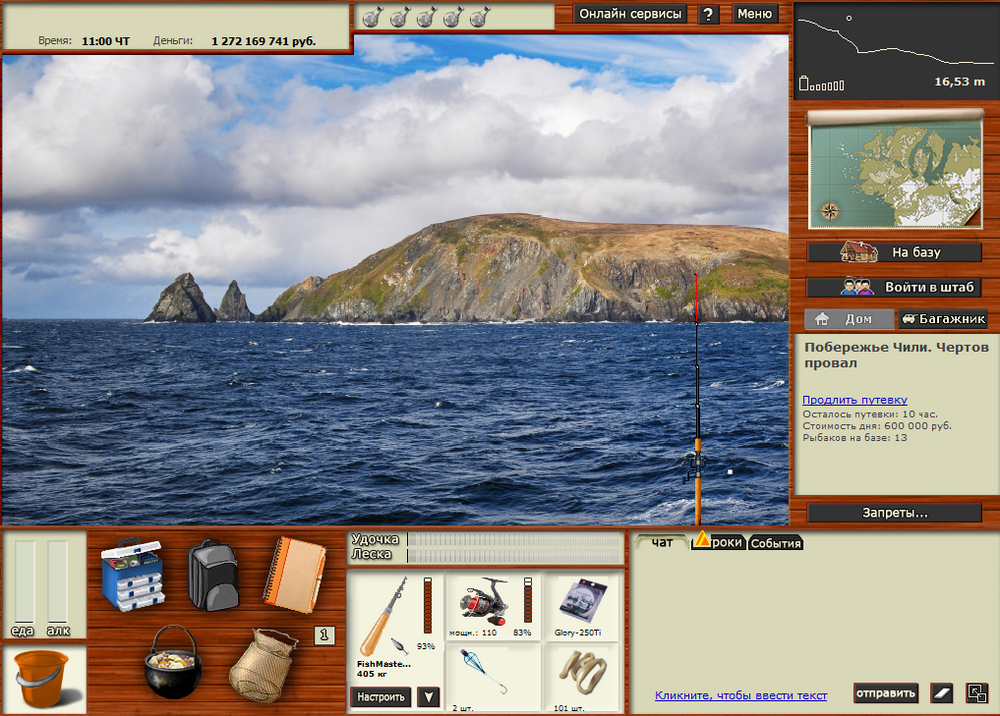1000x716 pixels.
Task: Open the orange notebook journal
Action: pyautogui.click(x=294, y=570)
